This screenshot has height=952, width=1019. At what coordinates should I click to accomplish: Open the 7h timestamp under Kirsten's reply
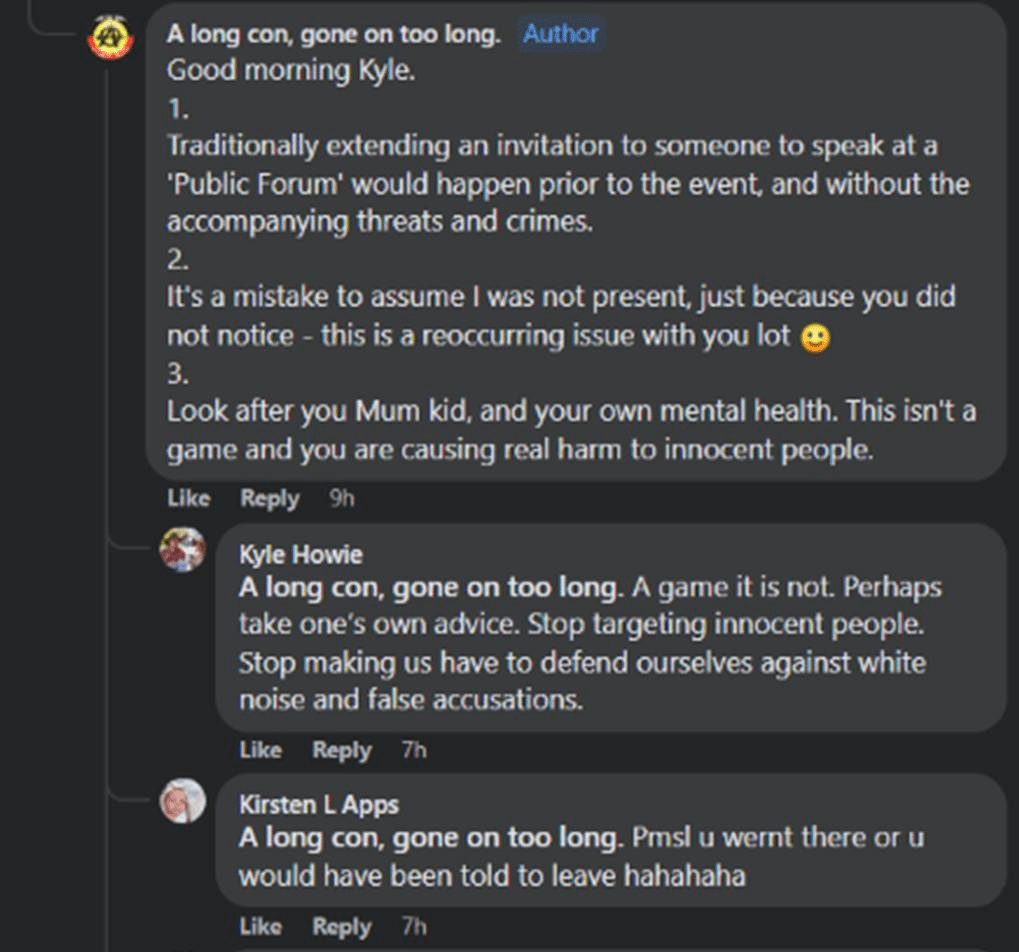[414, 926]
